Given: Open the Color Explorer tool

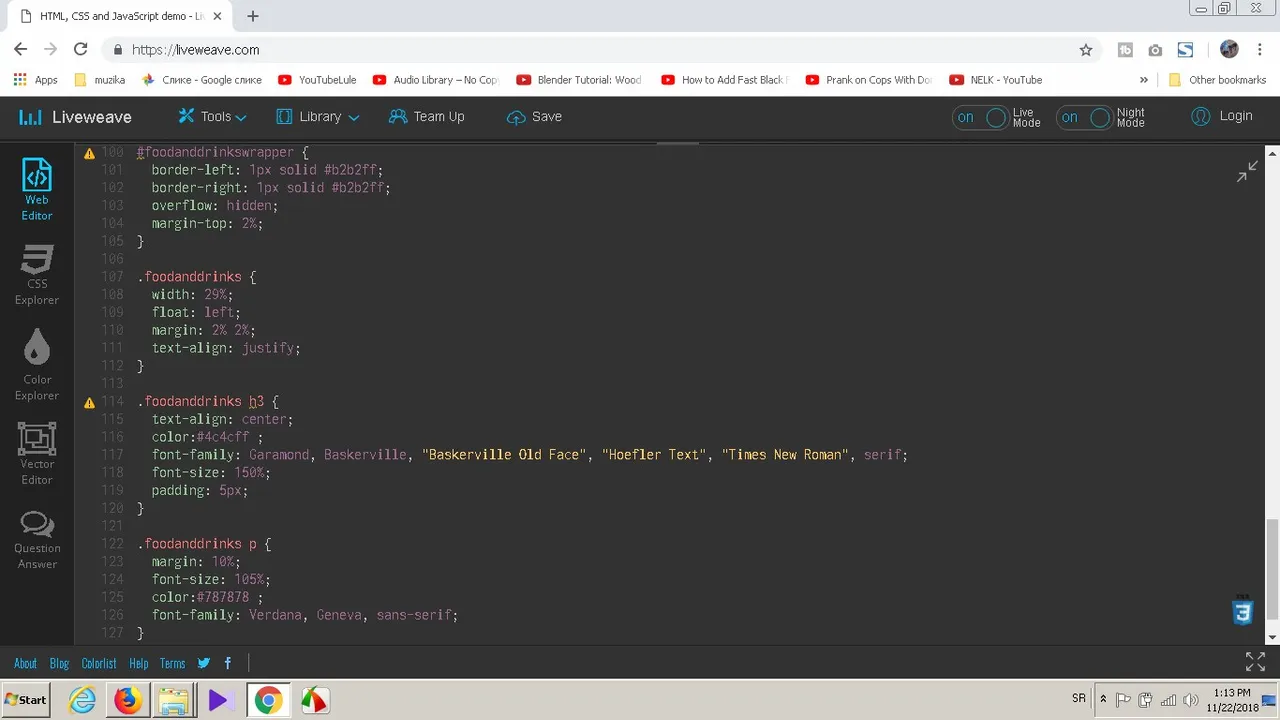Looking at the screenshot, I should click(37, 365).
